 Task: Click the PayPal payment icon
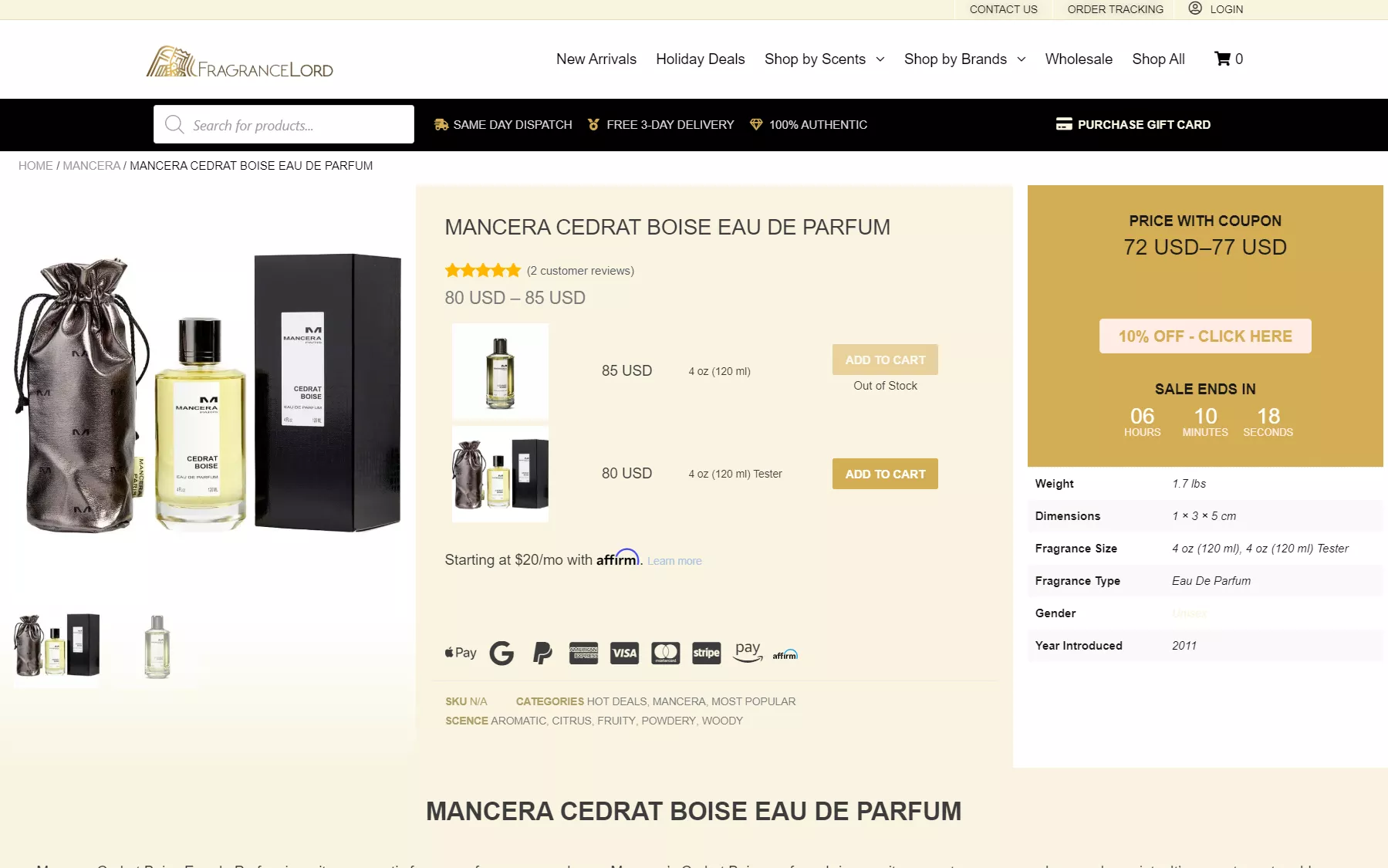(x=542, y=654)
